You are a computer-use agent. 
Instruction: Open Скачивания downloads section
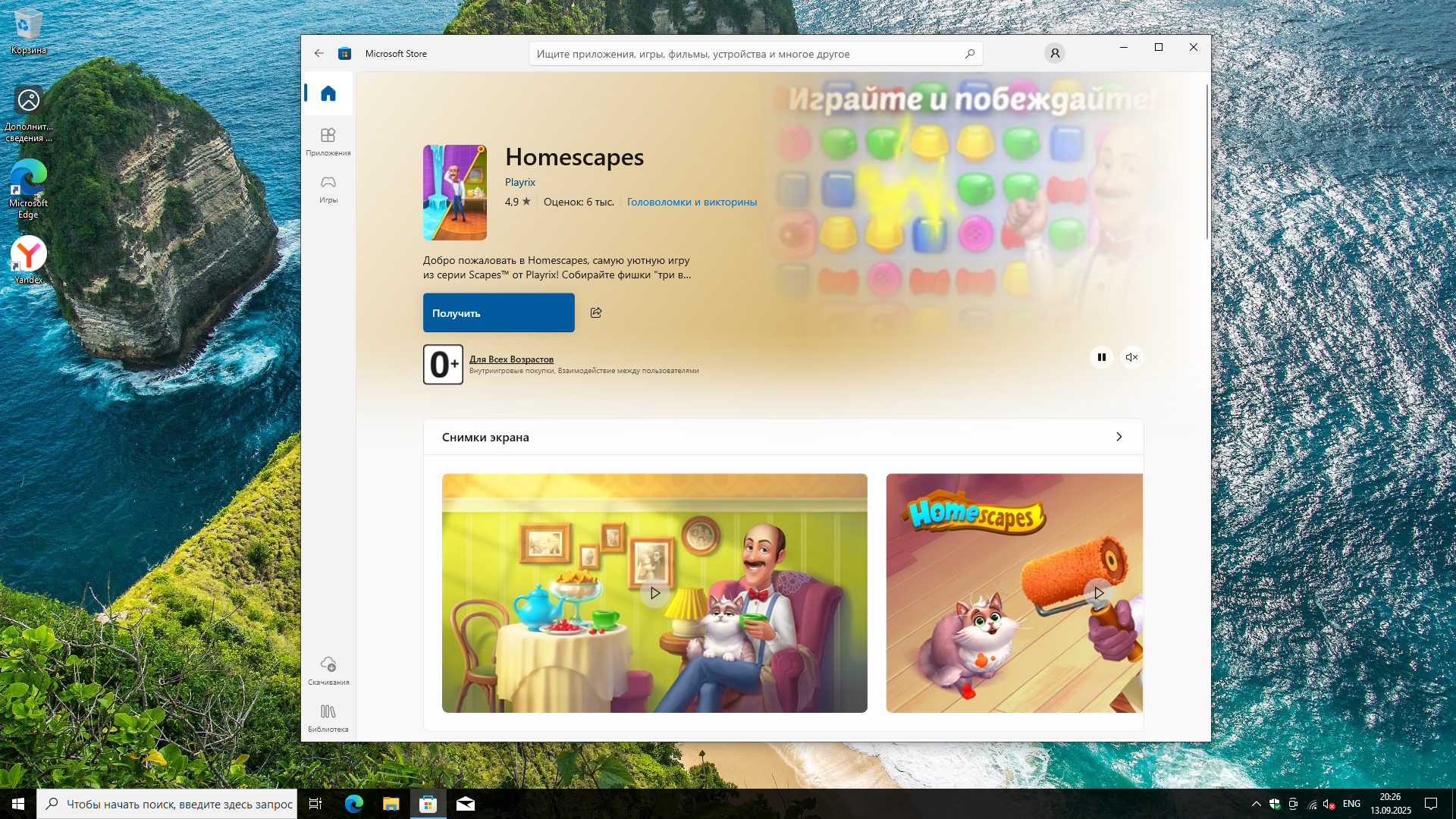(x=328, y=670)
